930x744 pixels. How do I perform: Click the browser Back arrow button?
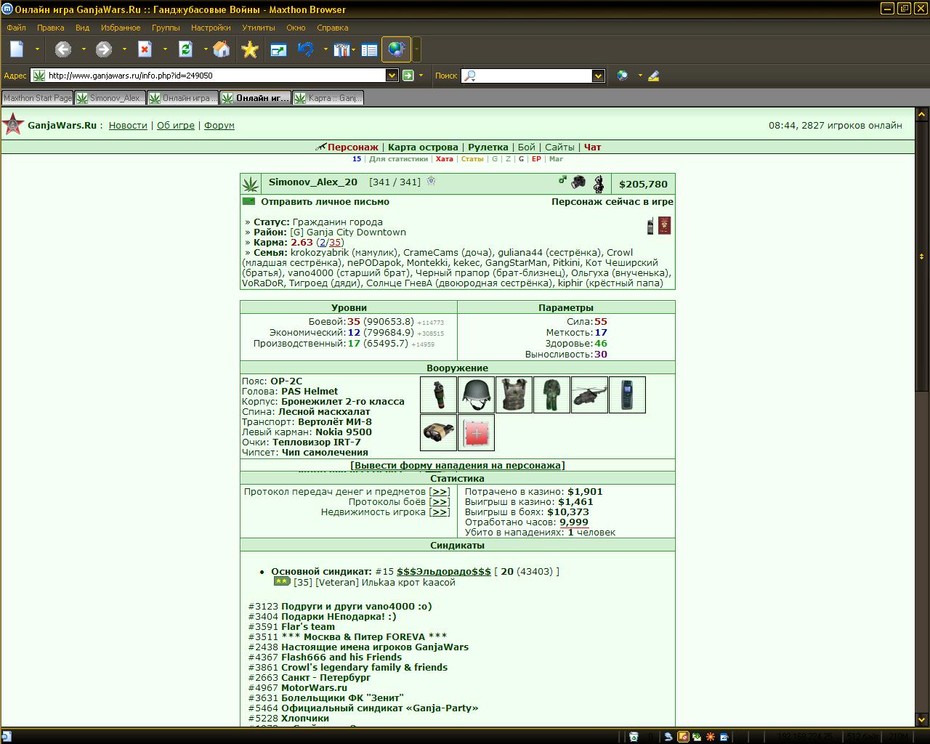pos(63,49)
